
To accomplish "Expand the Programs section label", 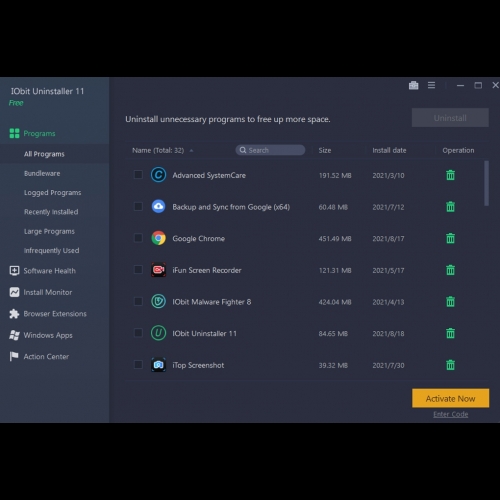I will [x=39, y=134].
